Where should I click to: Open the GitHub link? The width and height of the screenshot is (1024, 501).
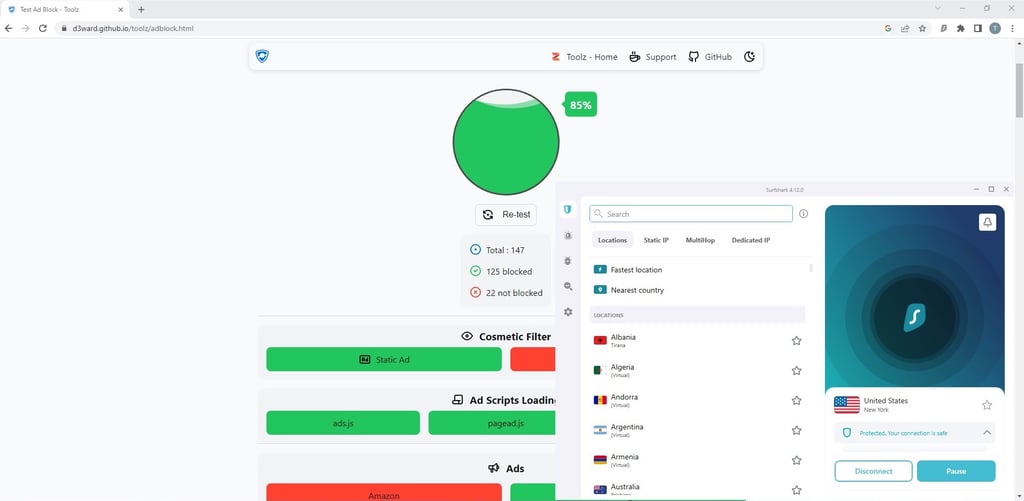[711, 57]
